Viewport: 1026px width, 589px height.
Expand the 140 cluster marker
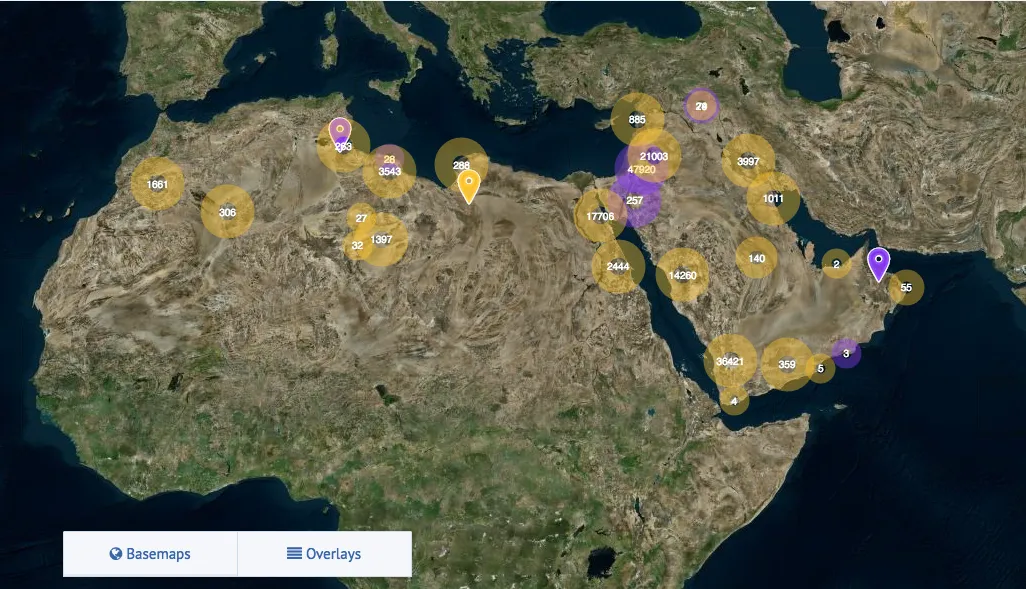pos(756,258)
